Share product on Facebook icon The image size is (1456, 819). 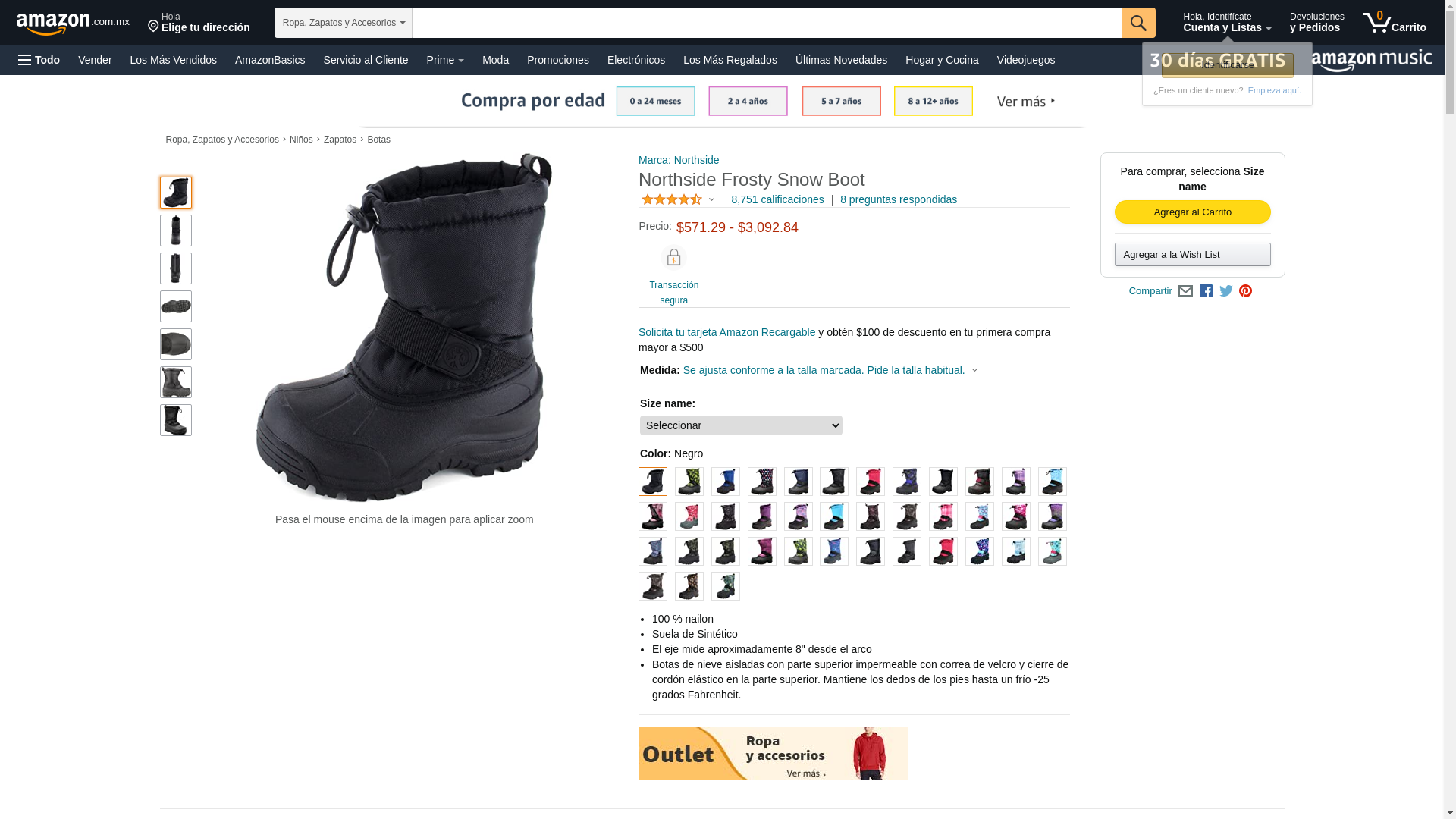1206,291
